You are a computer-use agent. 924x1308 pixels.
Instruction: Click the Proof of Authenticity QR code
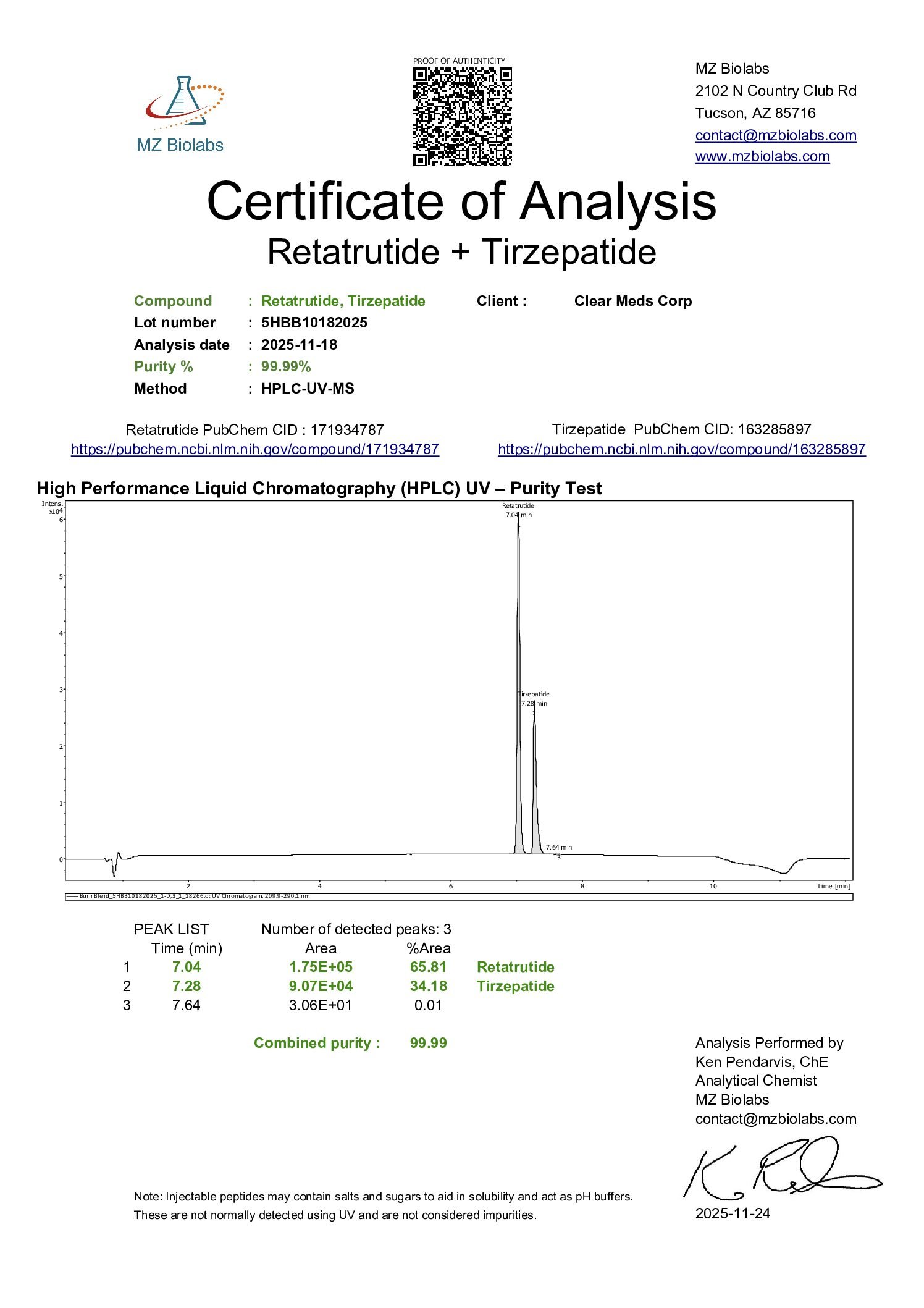tap(462, 117)
